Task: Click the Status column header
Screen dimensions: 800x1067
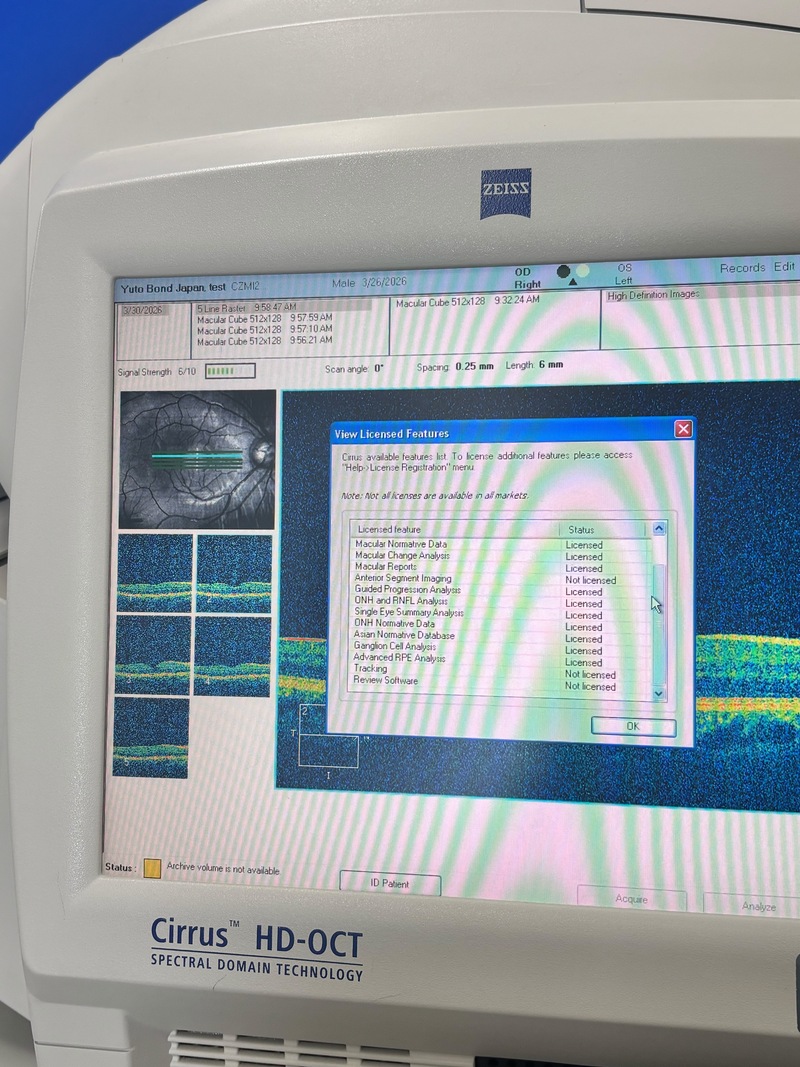Action: [x=581, y=529]
